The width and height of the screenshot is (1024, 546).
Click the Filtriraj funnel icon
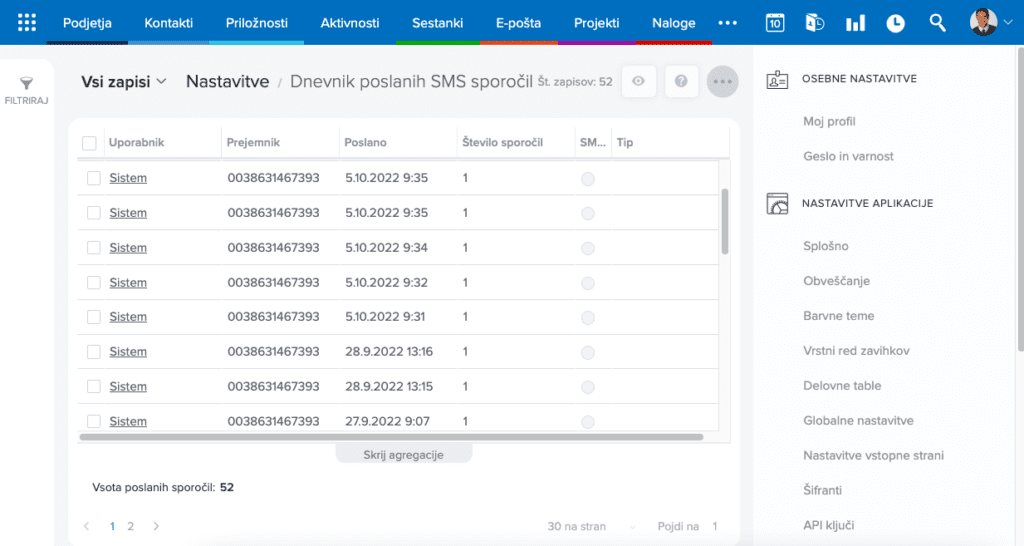pyautogui.click(x=27, y=85)
